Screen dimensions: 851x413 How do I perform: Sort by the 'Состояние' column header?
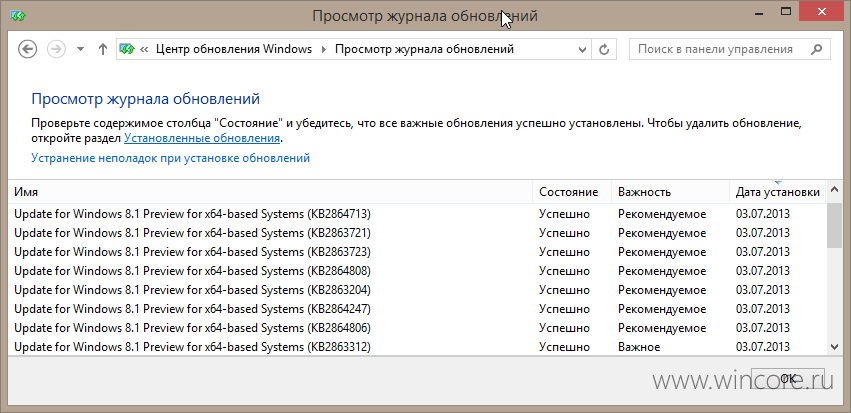click(x=572, y=192)
